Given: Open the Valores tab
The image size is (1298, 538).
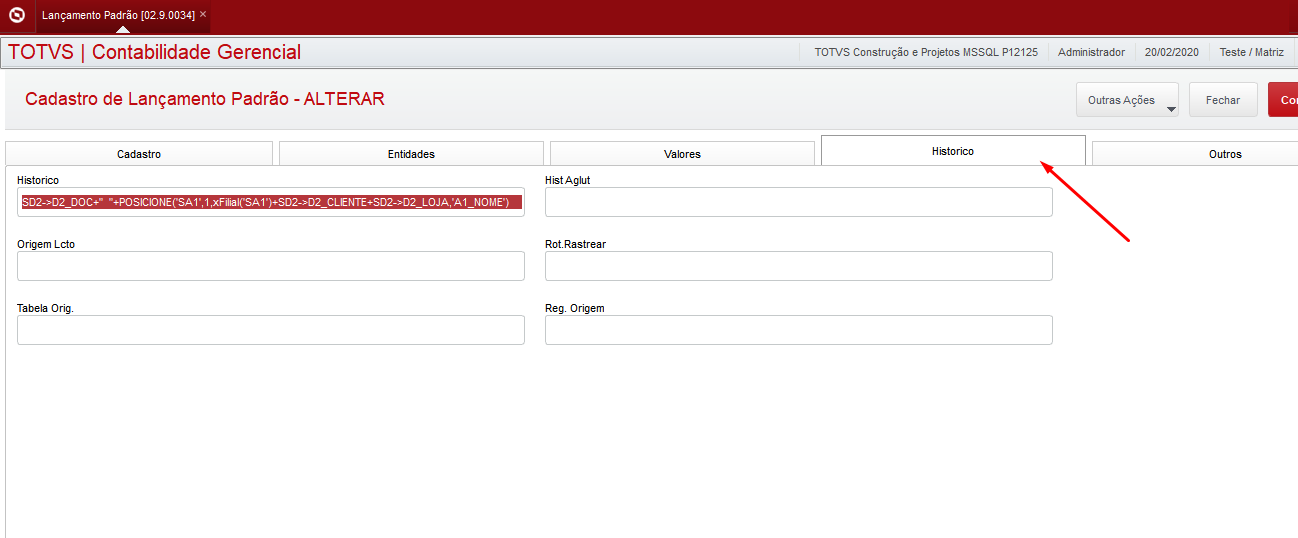Looking at the screenshot, I should (682, 154).
